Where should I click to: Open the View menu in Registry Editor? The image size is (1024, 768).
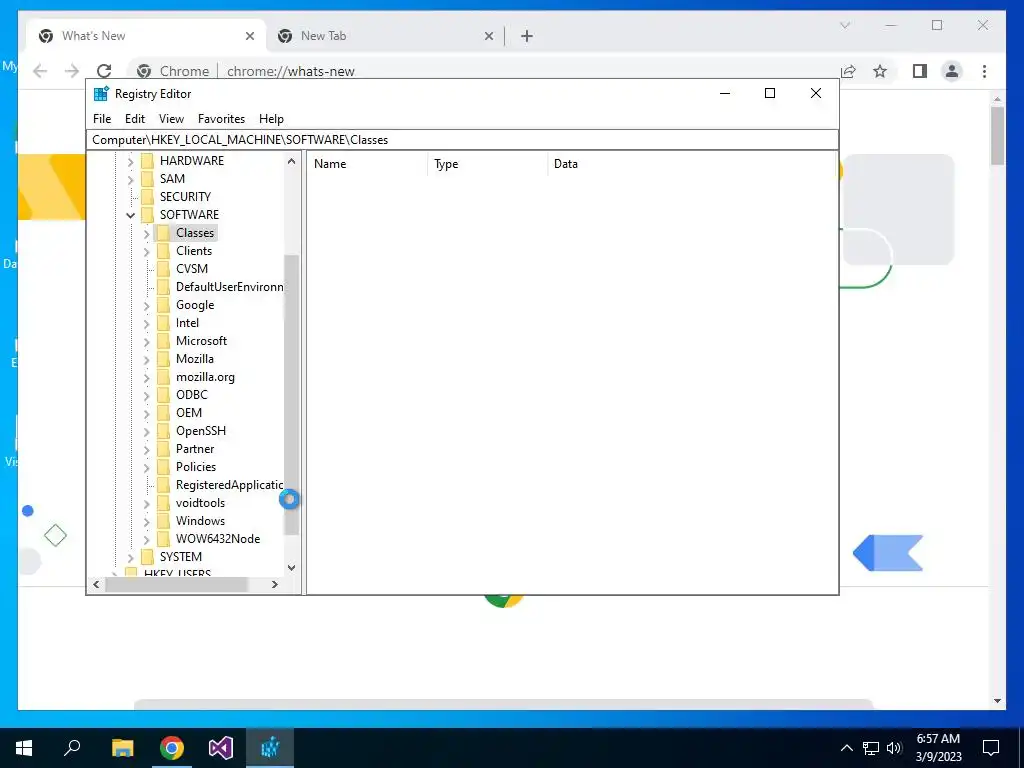[171, 119]
